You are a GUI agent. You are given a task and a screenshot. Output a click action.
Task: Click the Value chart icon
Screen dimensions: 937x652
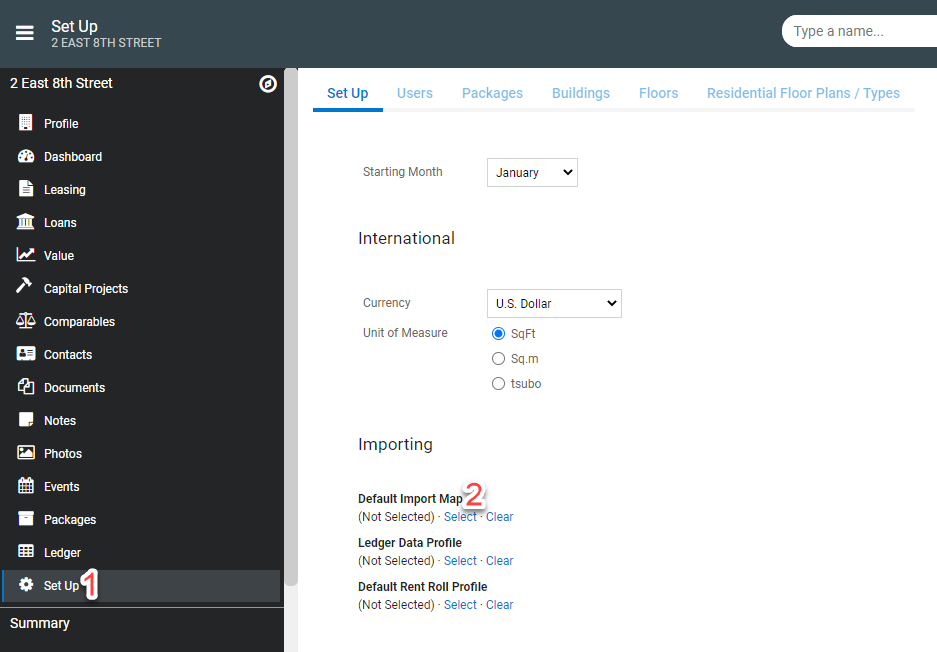26,255
